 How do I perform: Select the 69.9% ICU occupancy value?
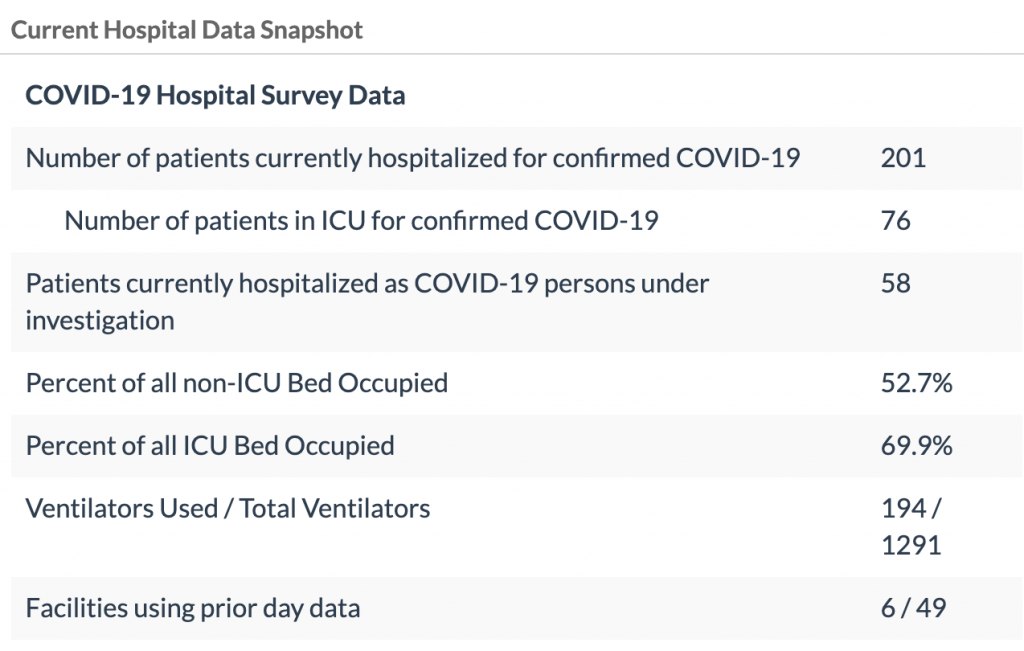pyautogui.click(x=916, y=445)
